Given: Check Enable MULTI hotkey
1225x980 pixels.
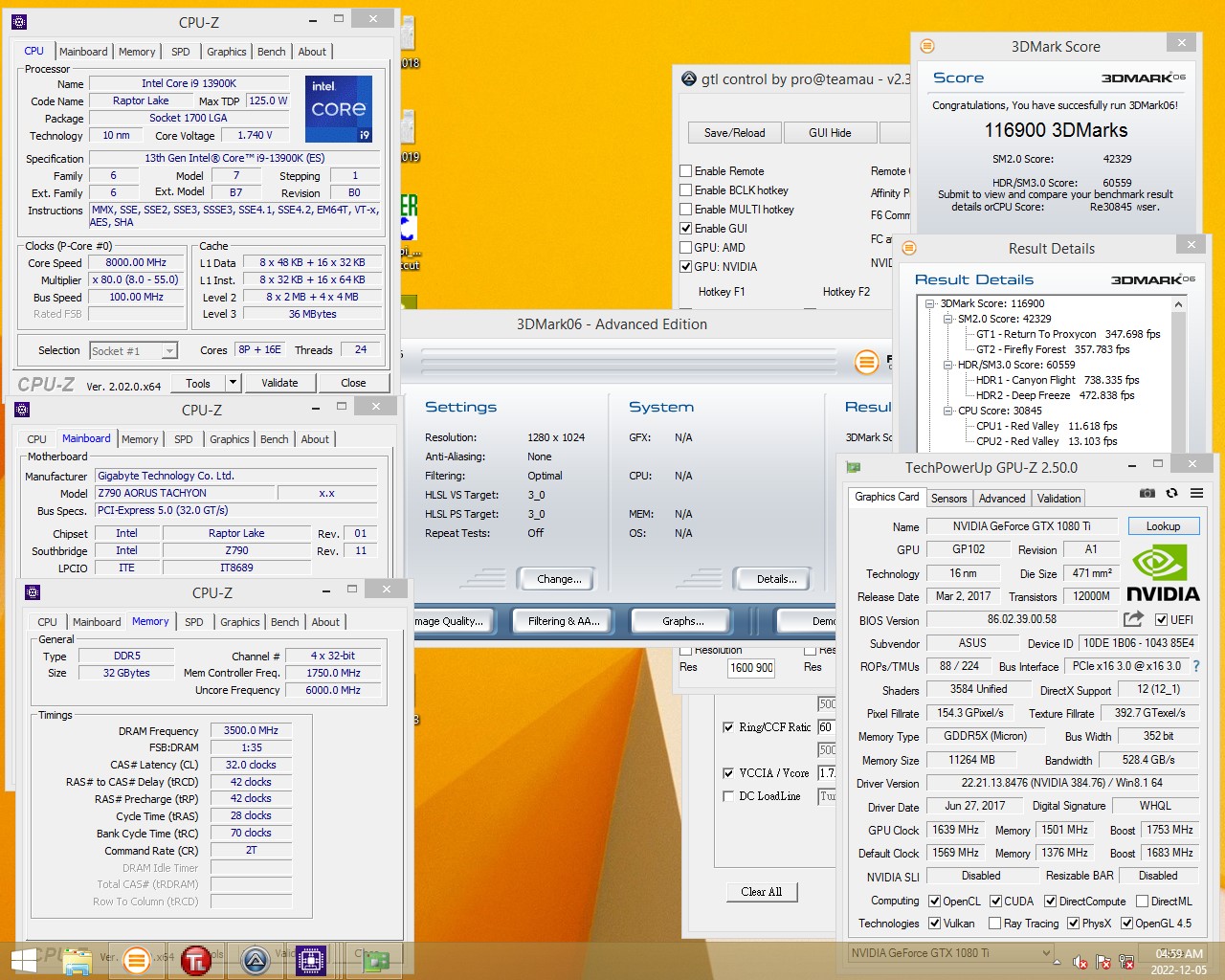Looking at the screenshot, I should point(685,210).
